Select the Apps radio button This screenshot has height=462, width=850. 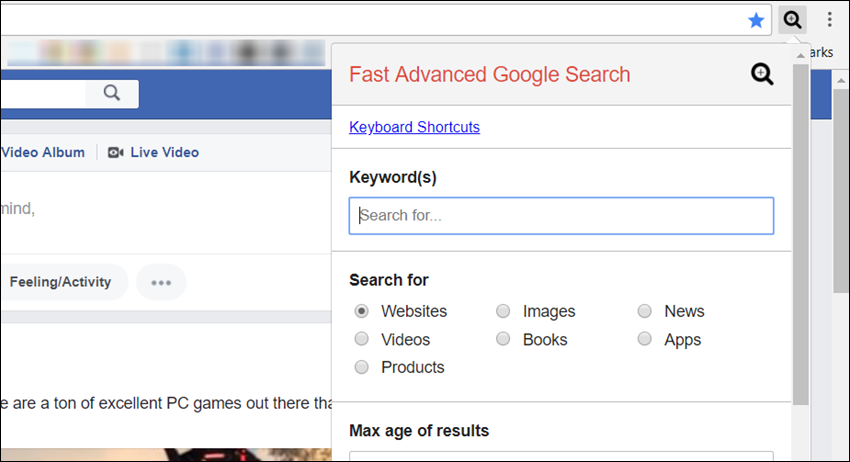pyautogui.click(x=645, y=339)
